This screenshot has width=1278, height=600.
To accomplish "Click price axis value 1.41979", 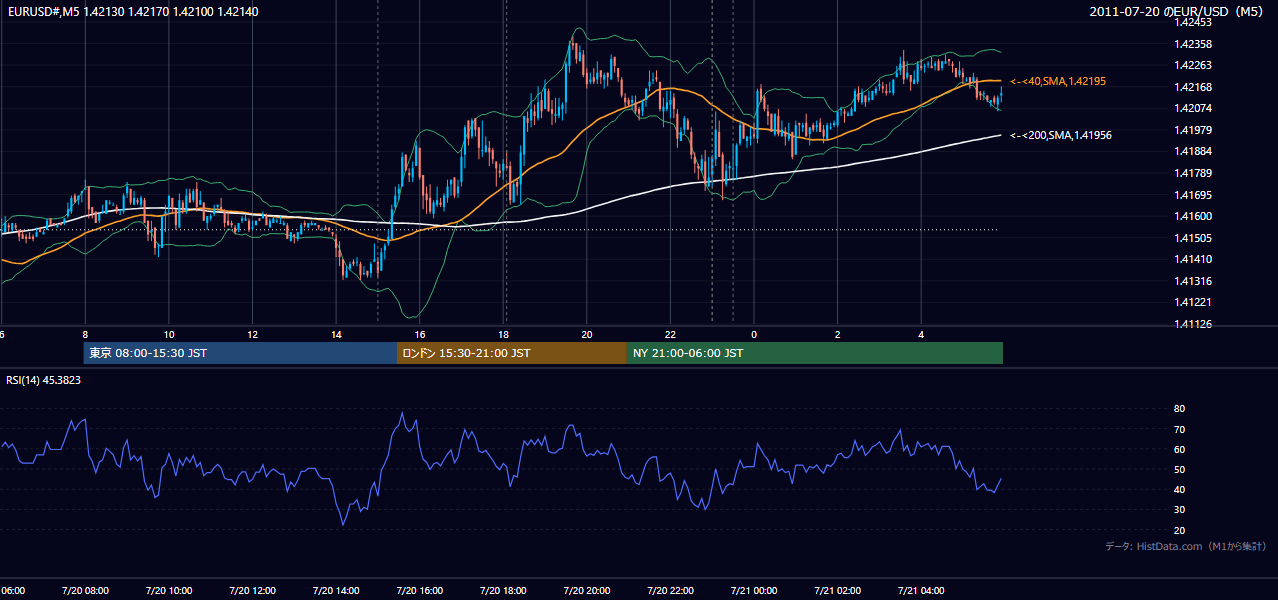I will pyautogui.click(x=1192, y=130).
